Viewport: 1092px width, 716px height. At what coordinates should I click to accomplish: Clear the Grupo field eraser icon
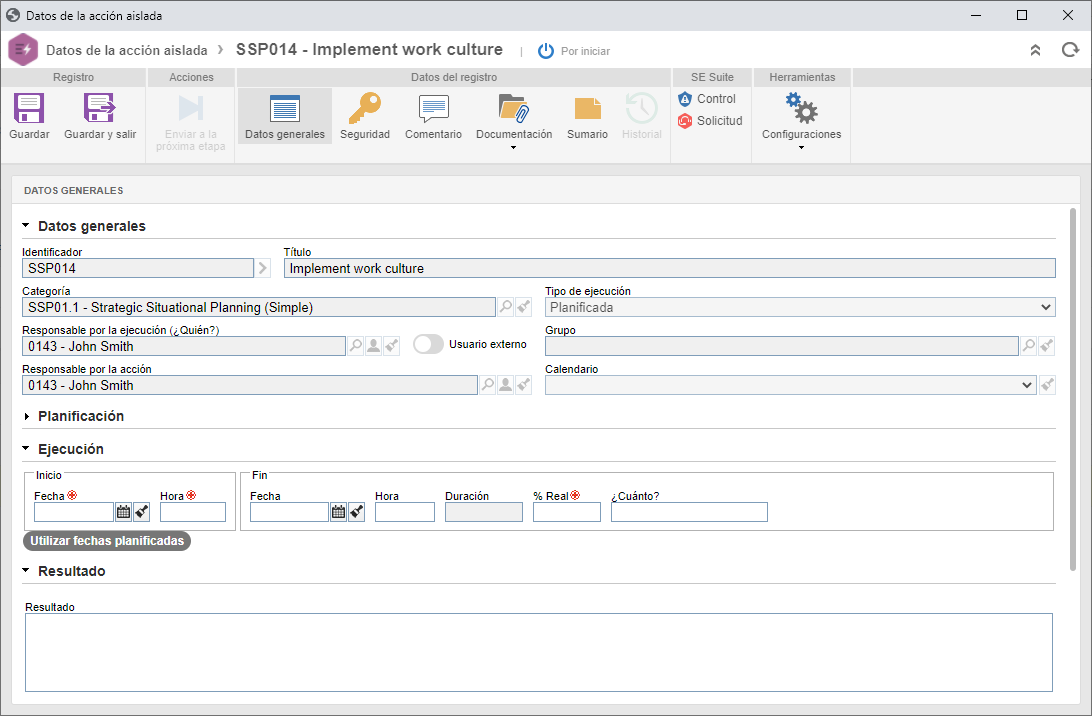pyautogui.click(x=1046, y=345)
